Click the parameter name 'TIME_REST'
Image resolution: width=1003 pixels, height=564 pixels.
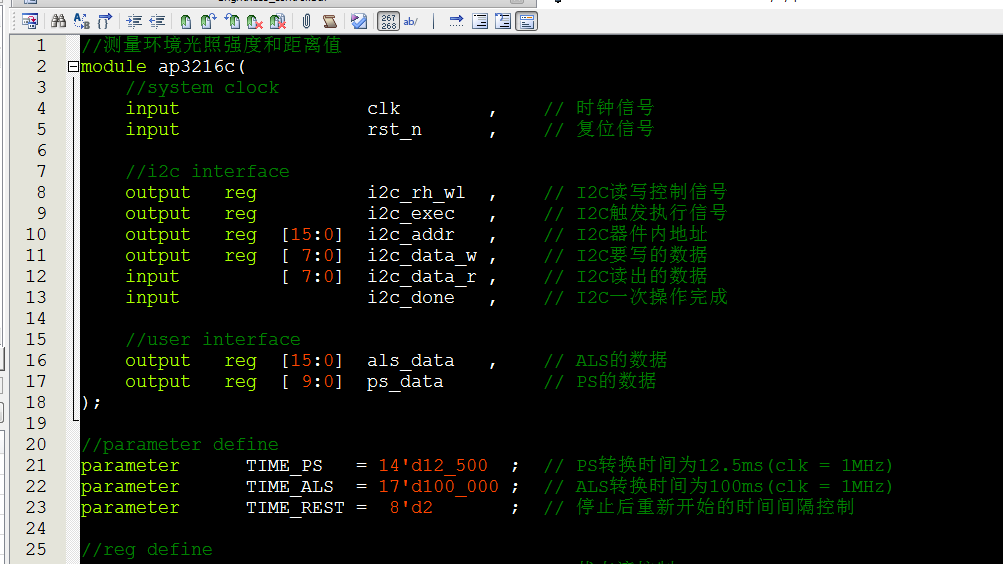(x=296, y=508)
